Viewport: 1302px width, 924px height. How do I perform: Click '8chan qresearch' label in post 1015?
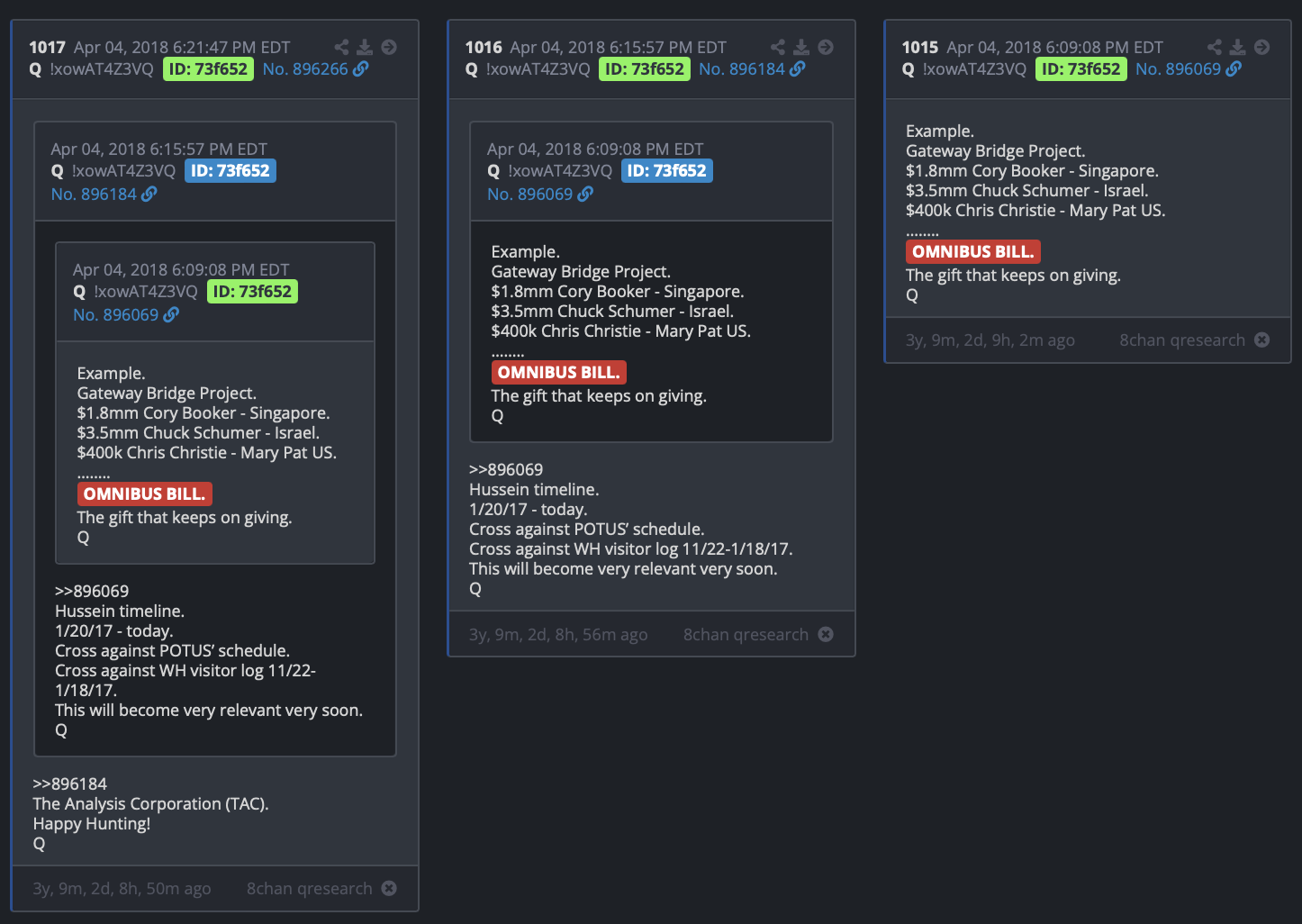[1182, 340]
